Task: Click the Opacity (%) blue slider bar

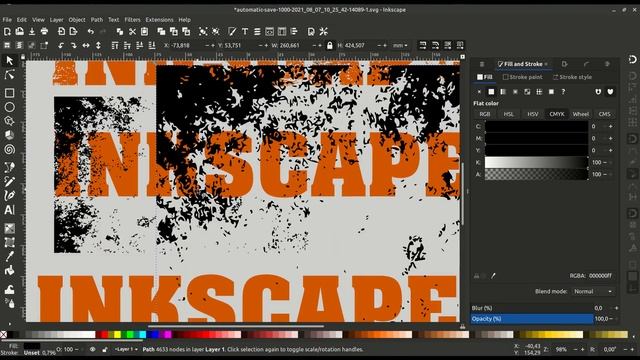Action: (532, 319)
